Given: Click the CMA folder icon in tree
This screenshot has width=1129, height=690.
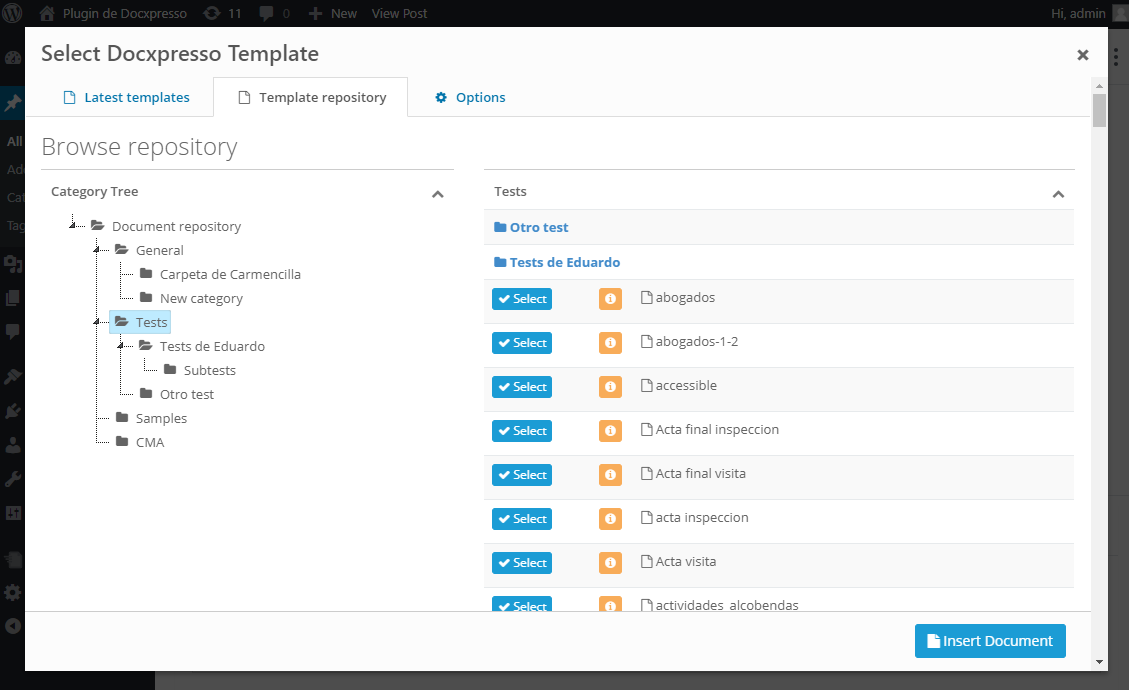Looking at the screenshot, I should [x=122, y=442].
